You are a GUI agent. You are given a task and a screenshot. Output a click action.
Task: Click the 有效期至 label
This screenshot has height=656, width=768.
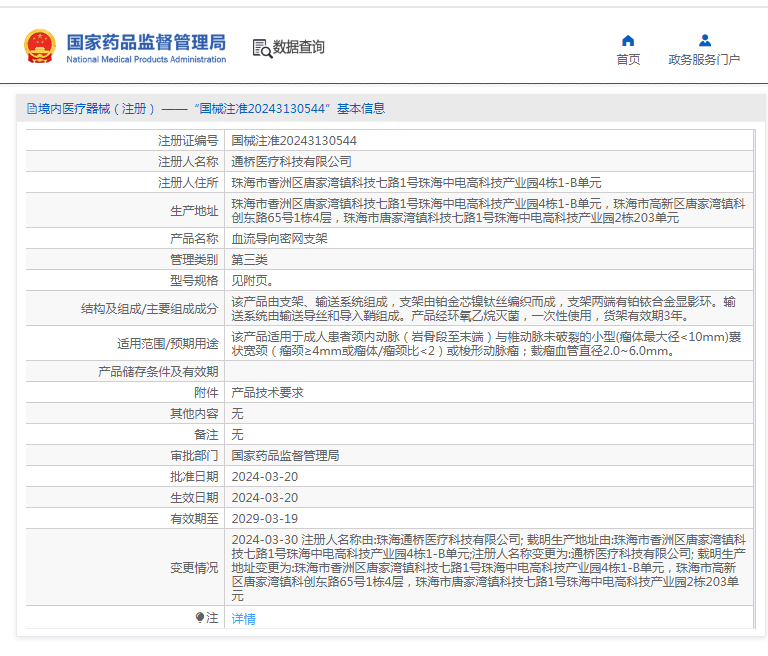194,519
